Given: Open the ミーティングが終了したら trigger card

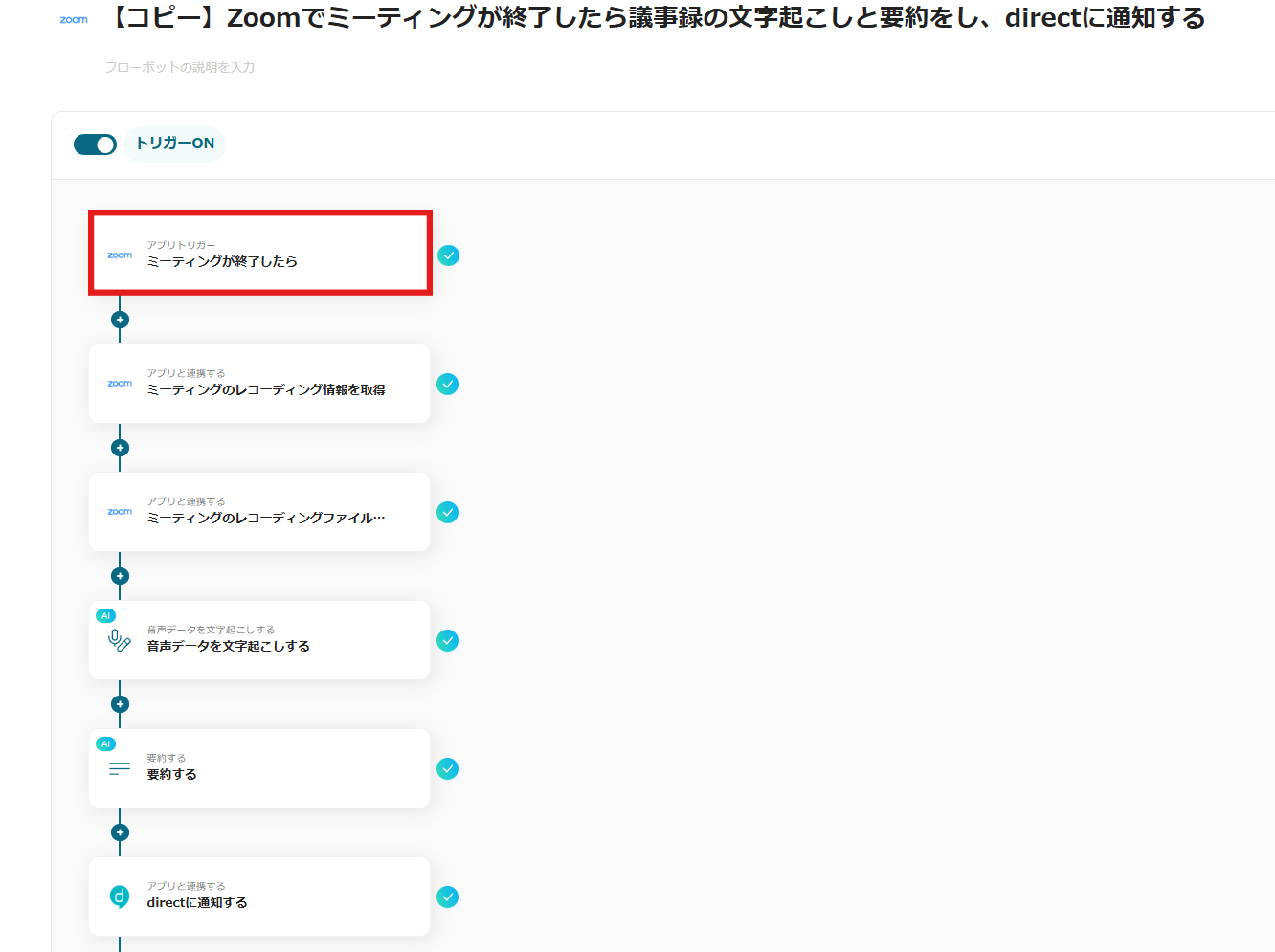Looking at the screenshot, I should point(260,253).
